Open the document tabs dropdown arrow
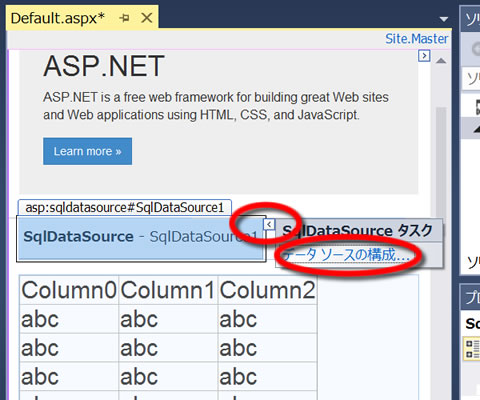 (x=444, y=19)
